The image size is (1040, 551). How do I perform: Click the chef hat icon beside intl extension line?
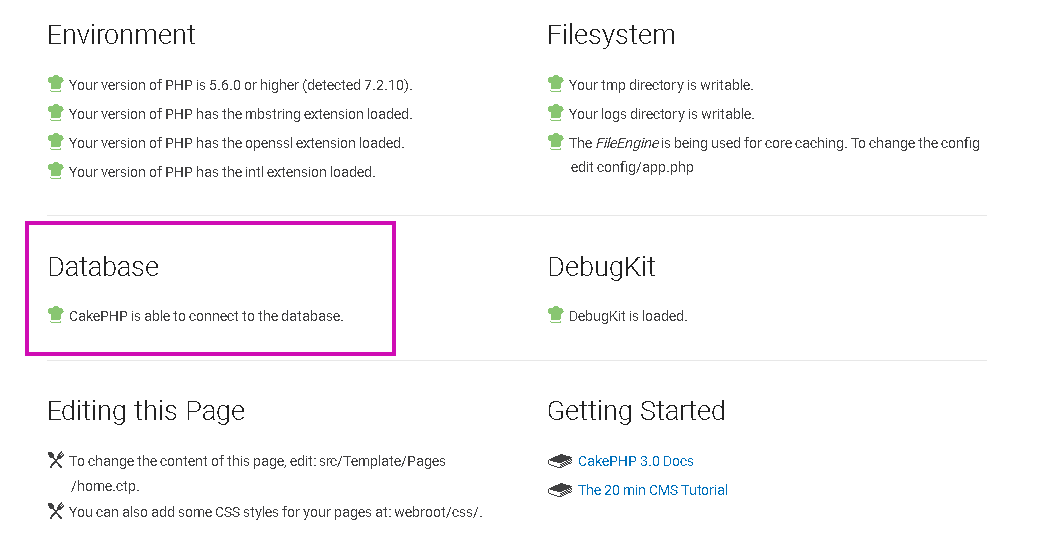click(x=56, y=170)
